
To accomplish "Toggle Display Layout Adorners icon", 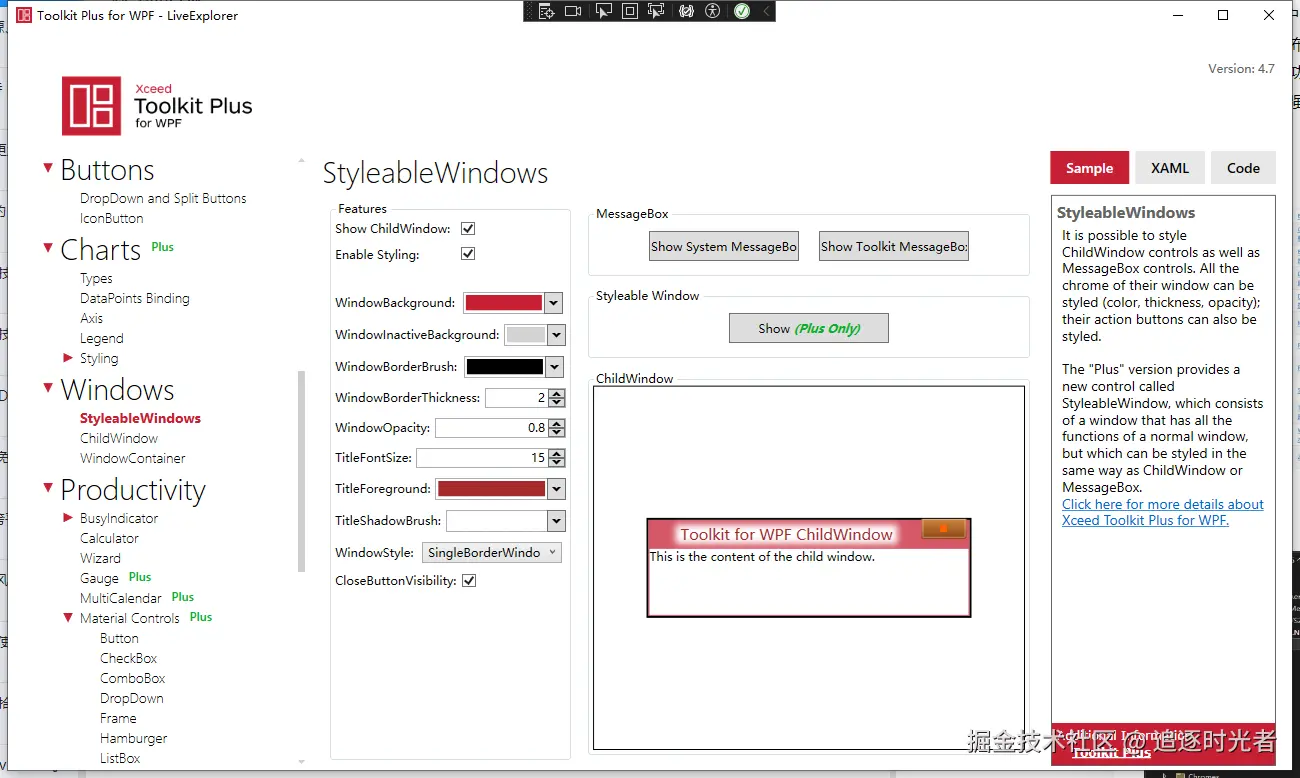I will [x=630, y=11].
